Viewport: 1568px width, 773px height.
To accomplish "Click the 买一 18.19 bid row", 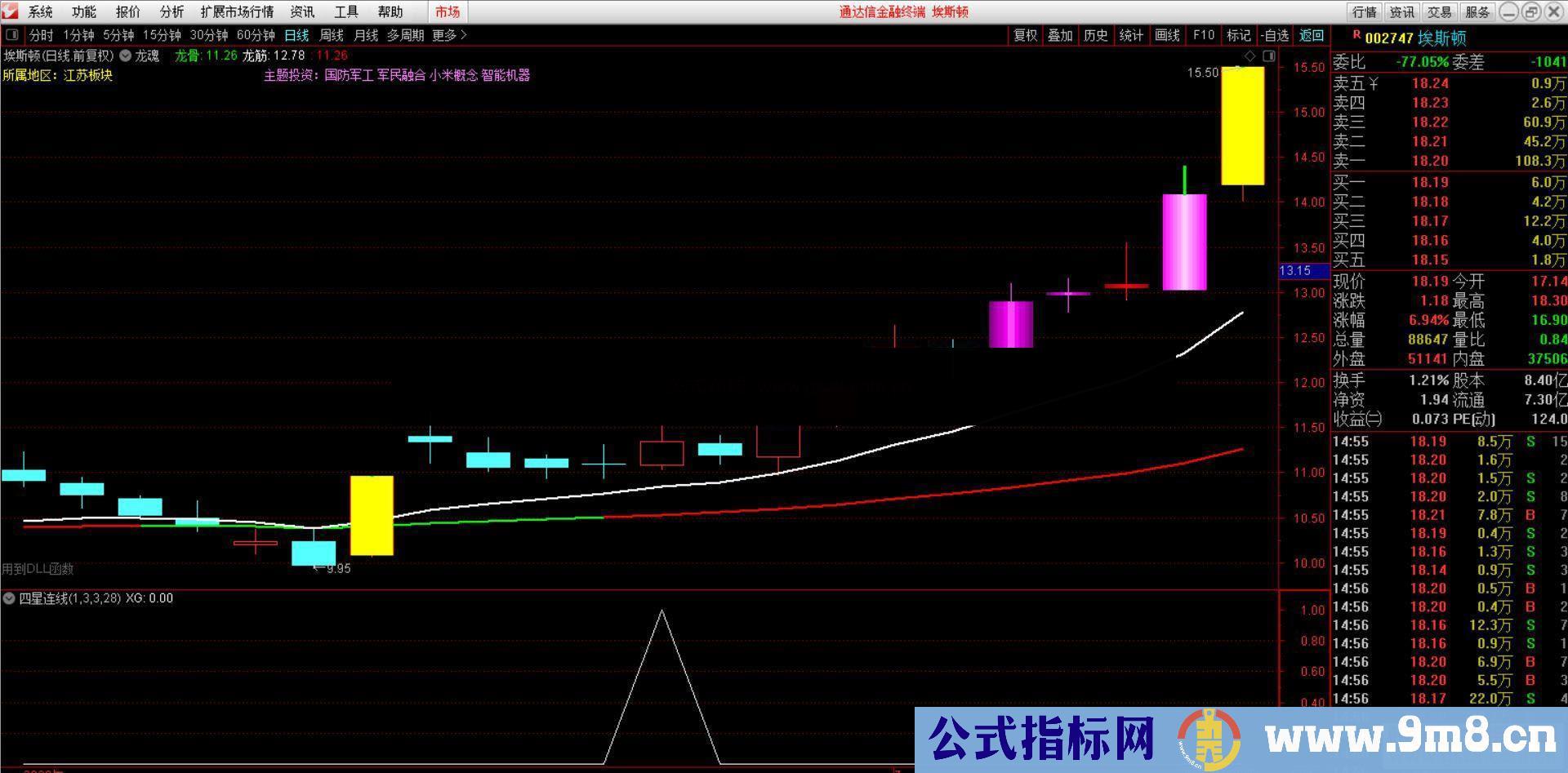I will click(1450, 182).
